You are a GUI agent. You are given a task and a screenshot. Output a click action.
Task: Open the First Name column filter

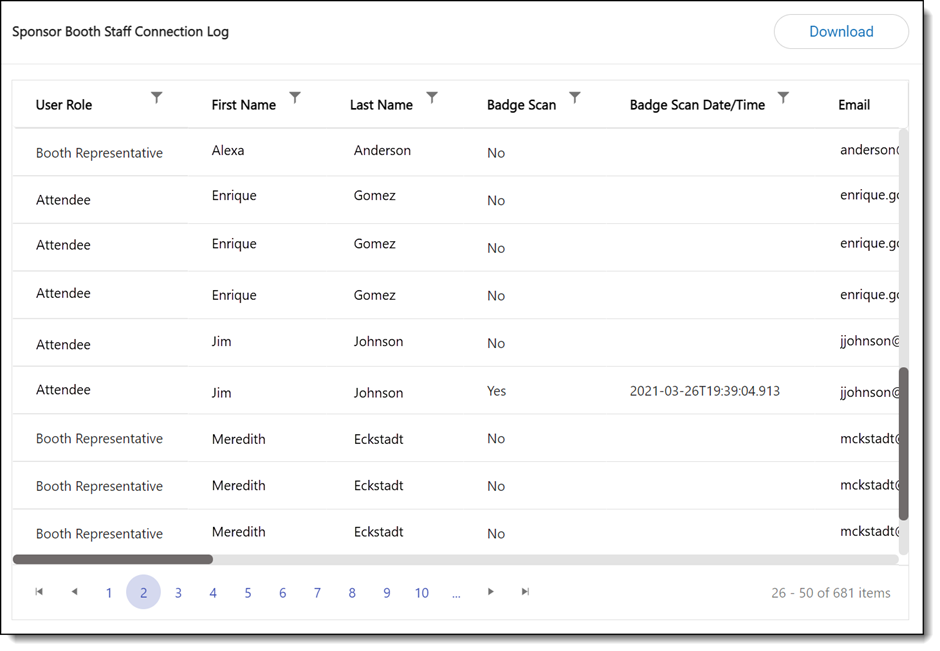pyautogui.click(x=295, y=98)
